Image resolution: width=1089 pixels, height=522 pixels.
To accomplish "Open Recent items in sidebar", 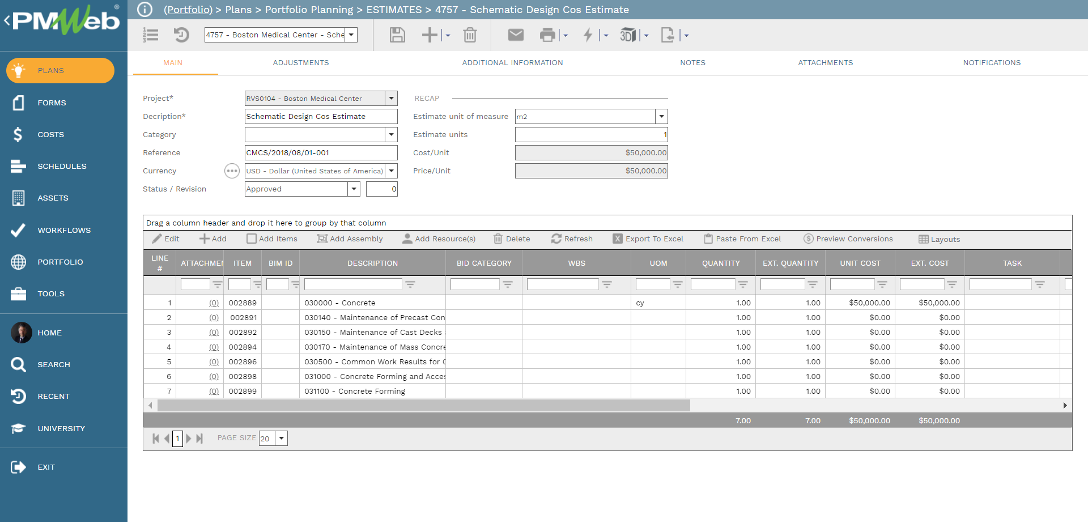I will 53,396.
